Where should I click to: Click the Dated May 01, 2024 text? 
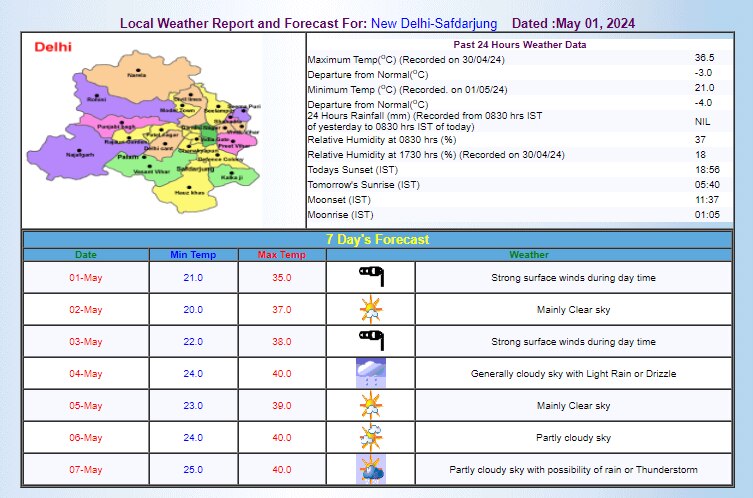click(573, 23)
